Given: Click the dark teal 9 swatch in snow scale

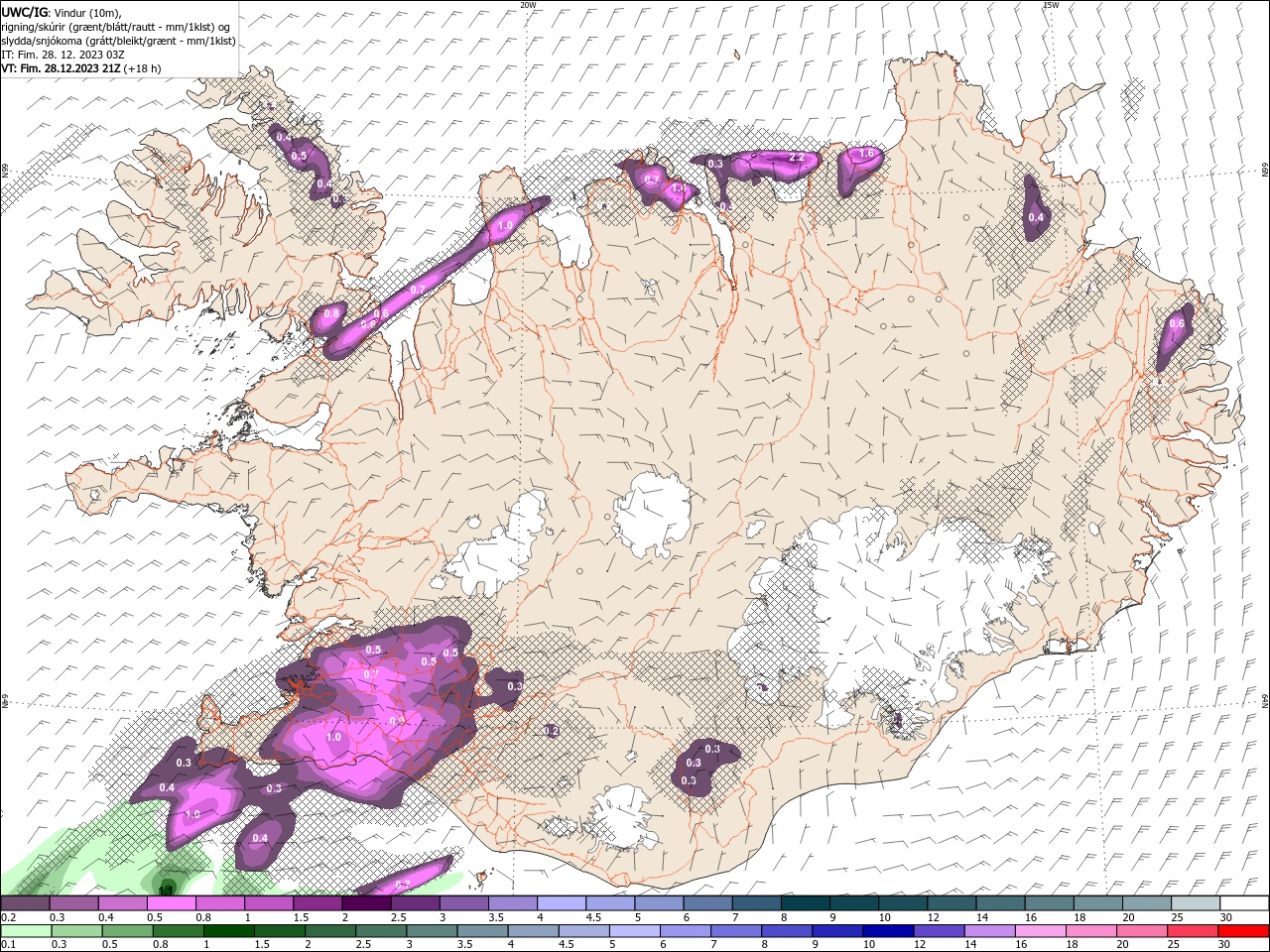Looking at the screenshot, I should [x=853, y=903].
